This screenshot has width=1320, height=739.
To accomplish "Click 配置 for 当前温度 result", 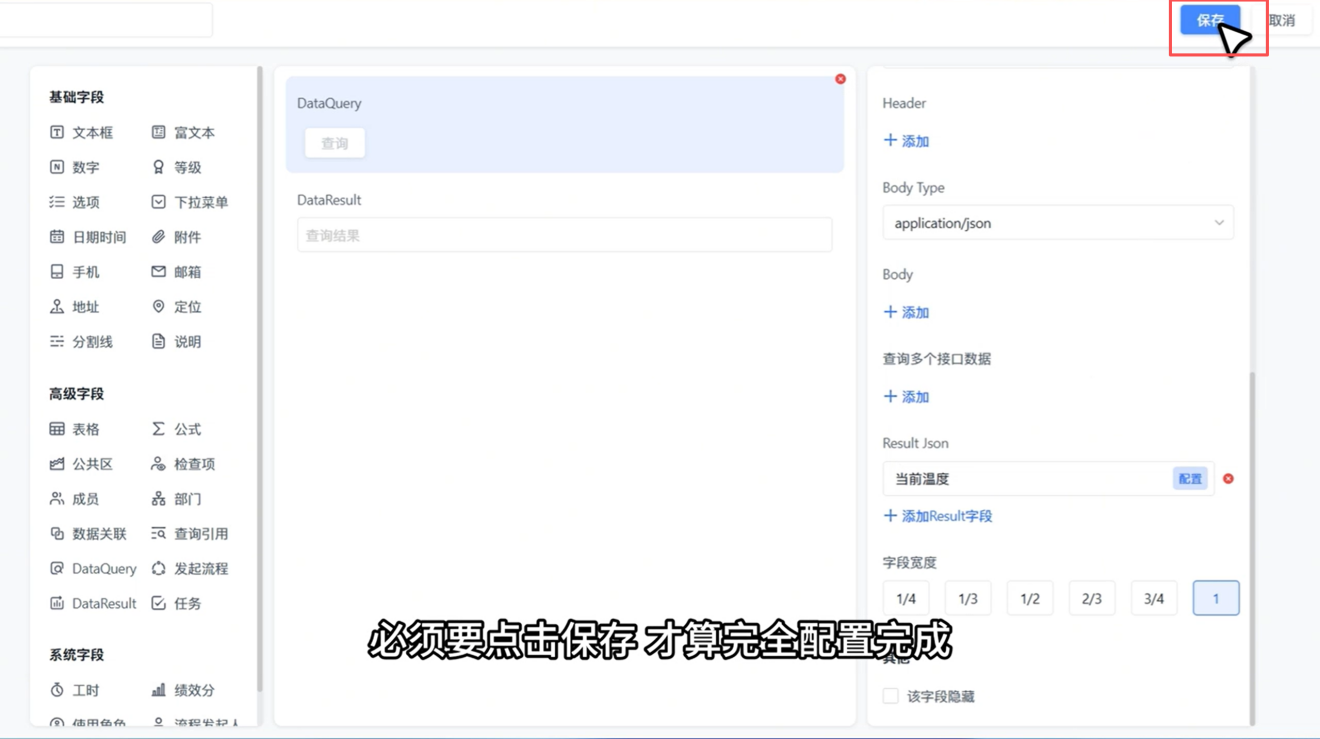I will [x=1190, y=479].
